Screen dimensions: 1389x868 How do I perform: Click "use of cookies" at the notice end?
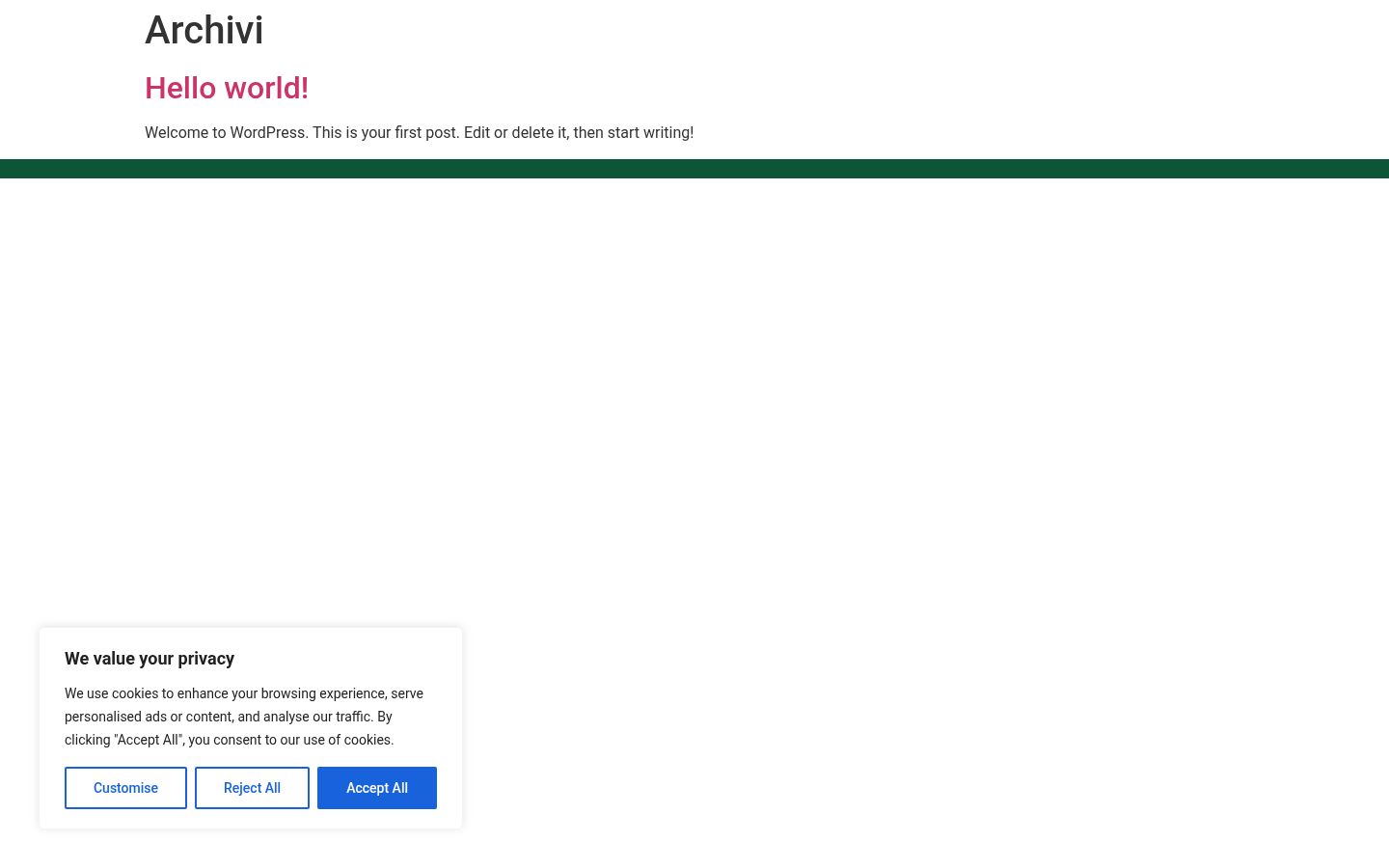tap(348, 740)
